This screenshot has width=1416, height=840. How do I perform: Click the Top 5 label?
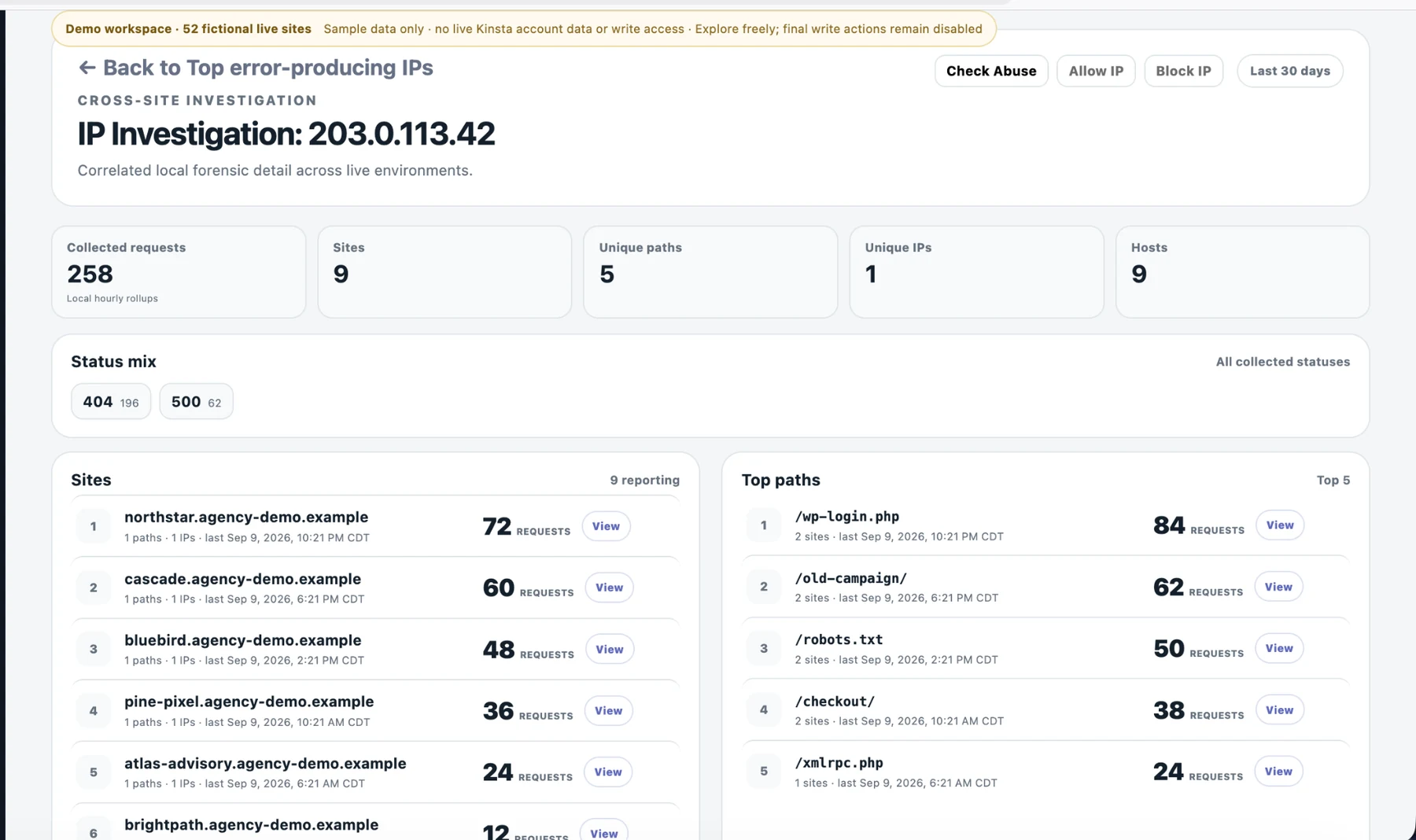(1333, 480)
